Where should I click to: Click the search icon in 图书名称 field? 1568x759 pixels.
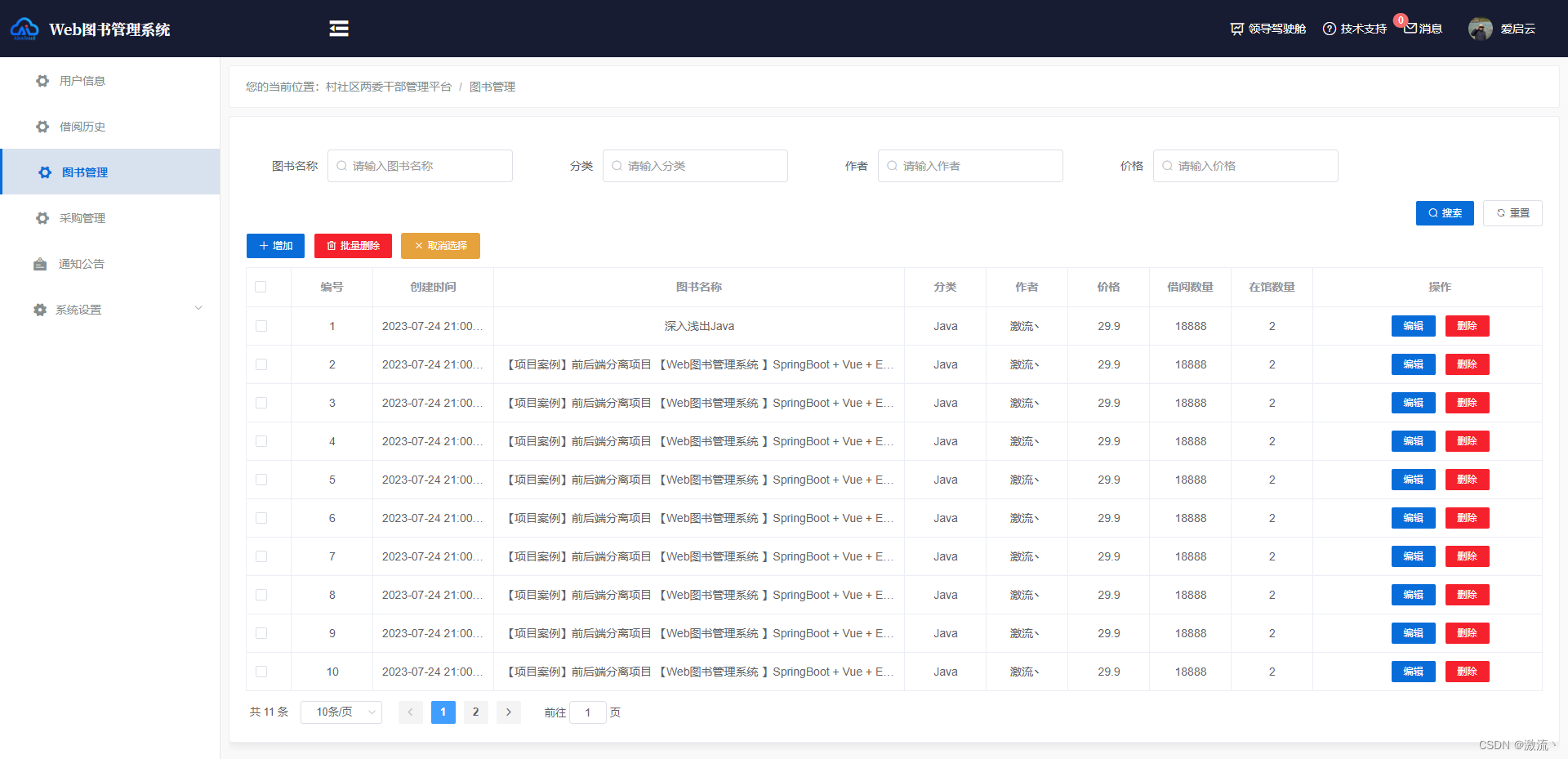(341, 166)
